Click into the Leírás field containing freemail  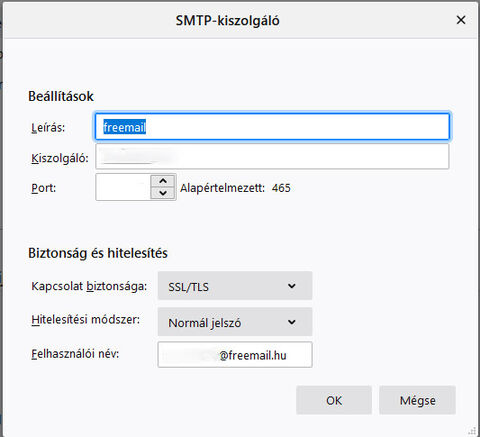(272, 127)
